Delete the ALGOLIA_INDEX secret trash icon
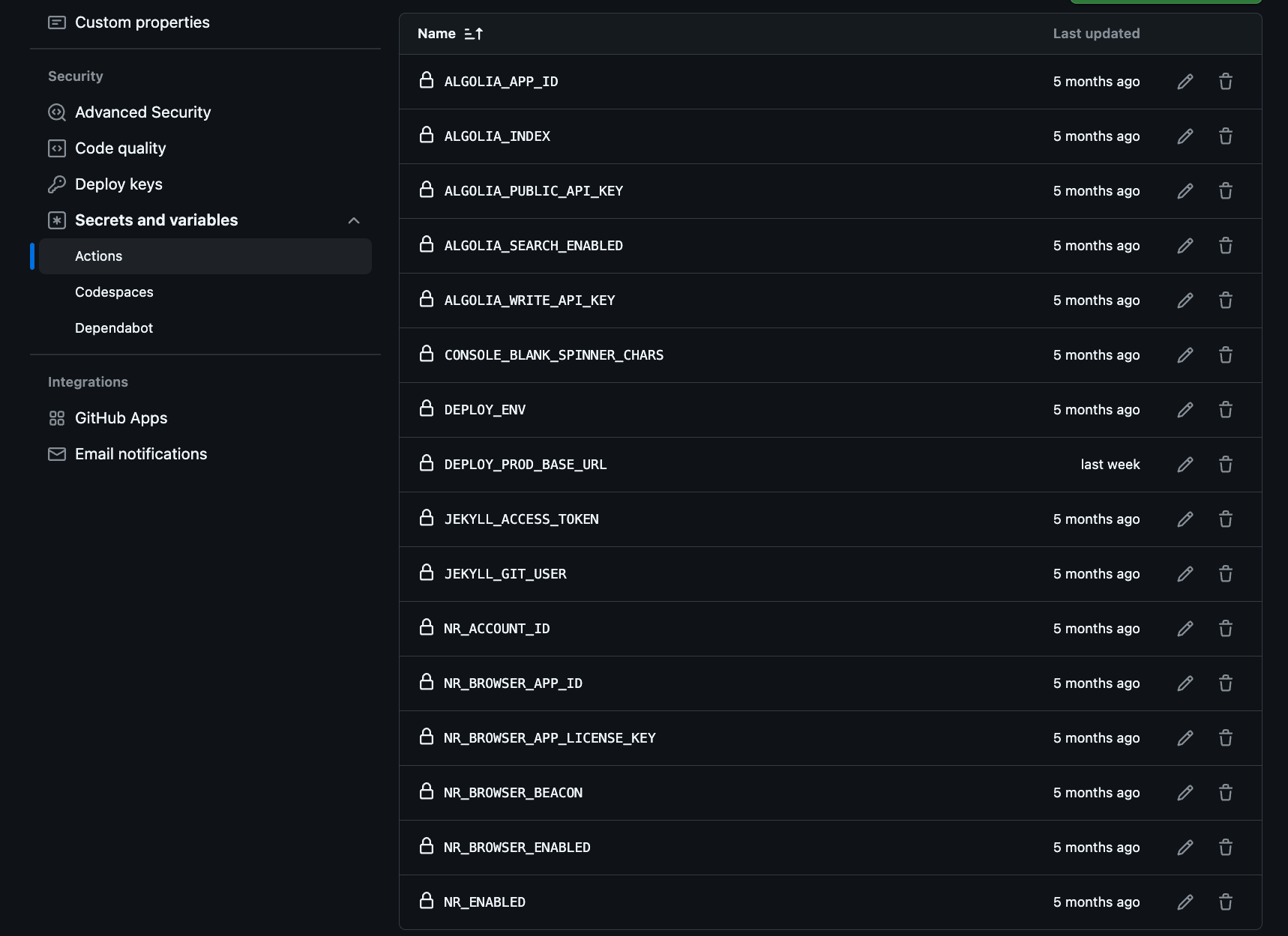 click(x=1226, y=136)
